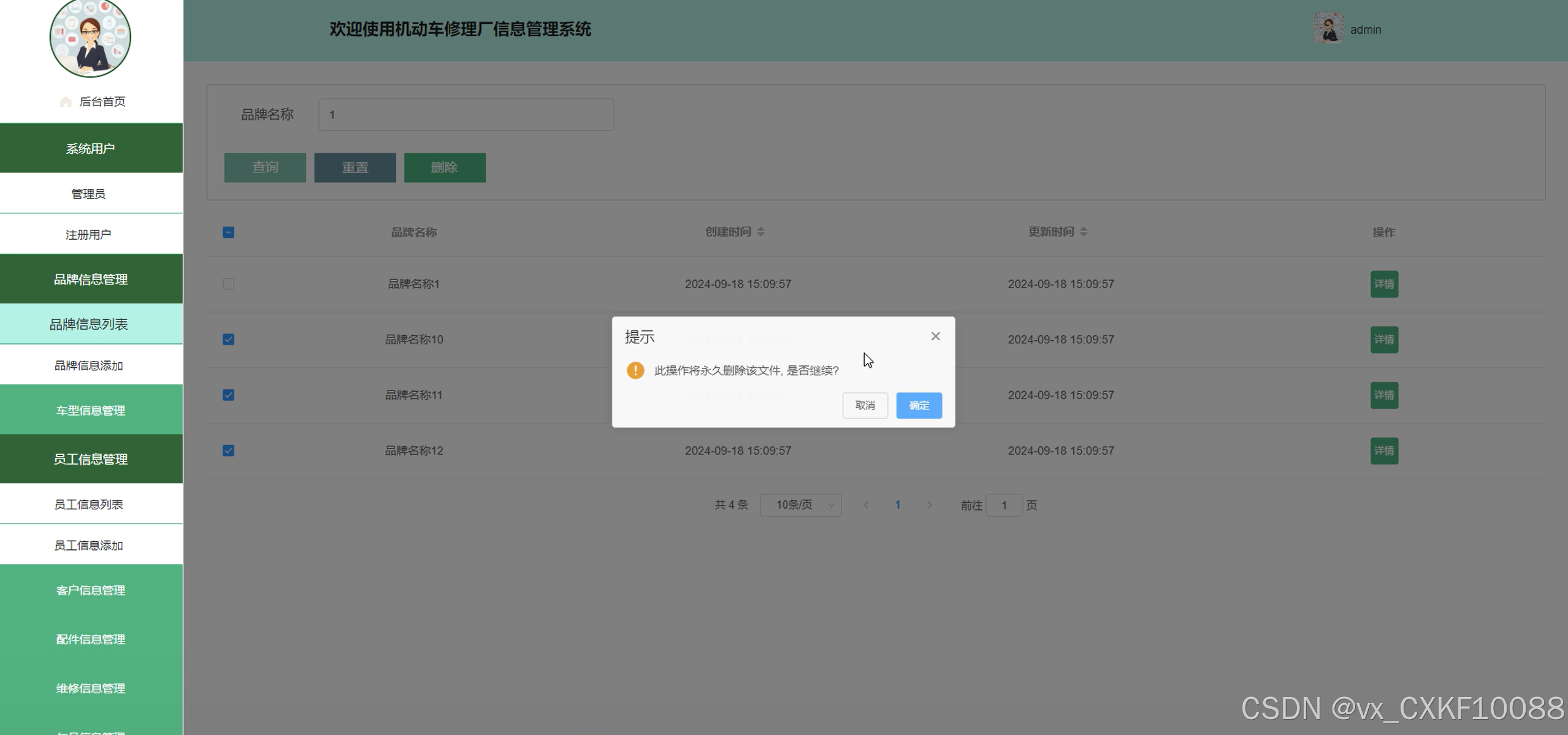Expand the 车型信息管理 sidebar section
1568x735 pixels.
(x=91, y=410)
